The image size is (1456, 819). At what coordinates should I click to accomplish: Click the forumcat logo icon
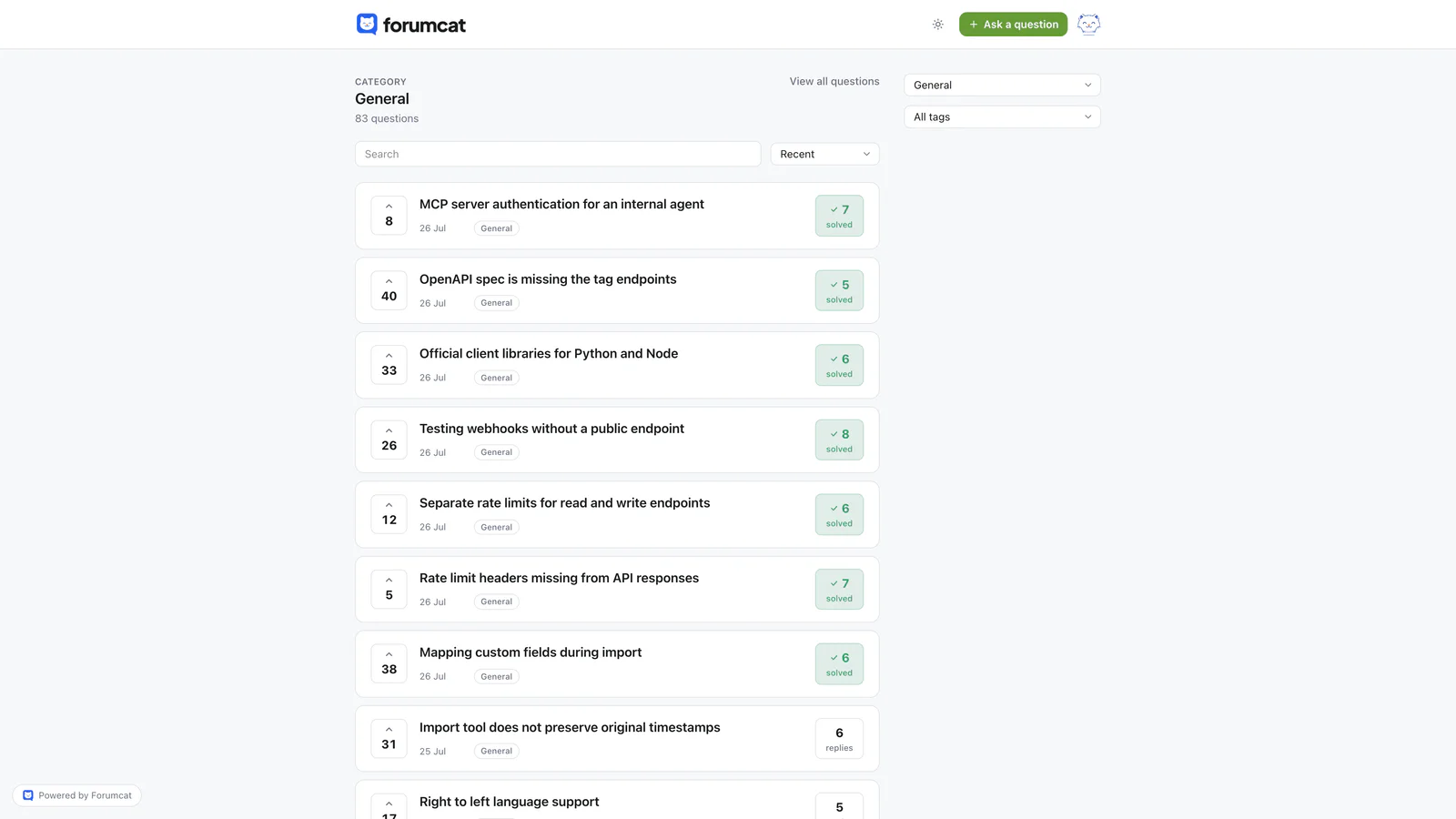click(x=367, y=25)
